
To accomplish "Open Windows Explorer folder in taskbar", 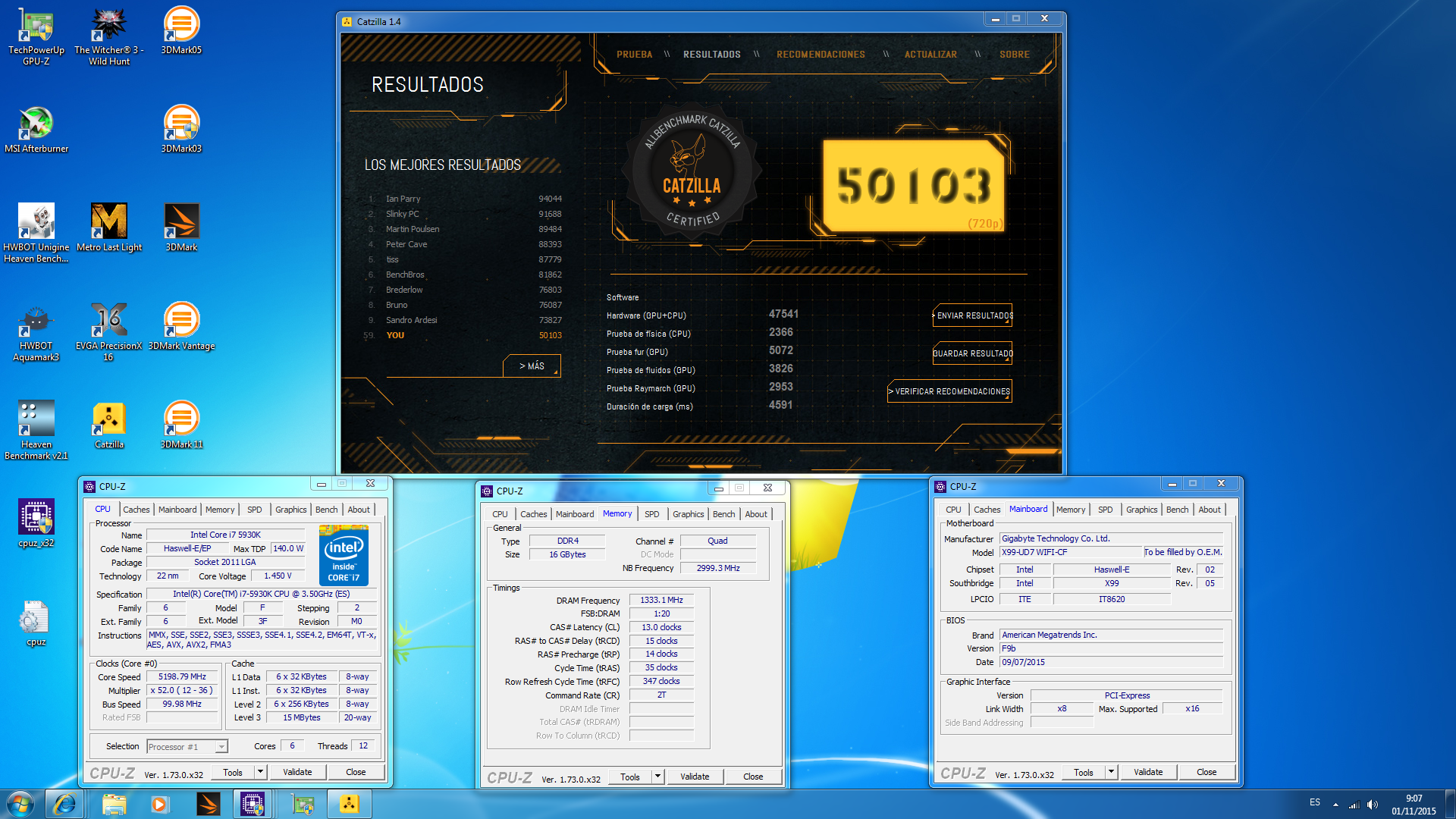I will click(x=114, y=804).
